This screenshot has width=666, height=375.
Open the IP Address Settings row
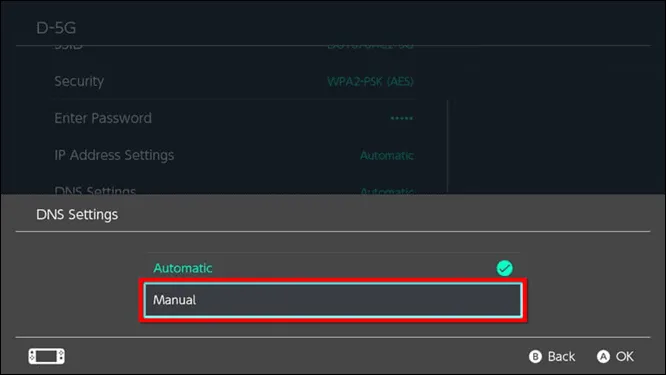click(x=234, y=155)
